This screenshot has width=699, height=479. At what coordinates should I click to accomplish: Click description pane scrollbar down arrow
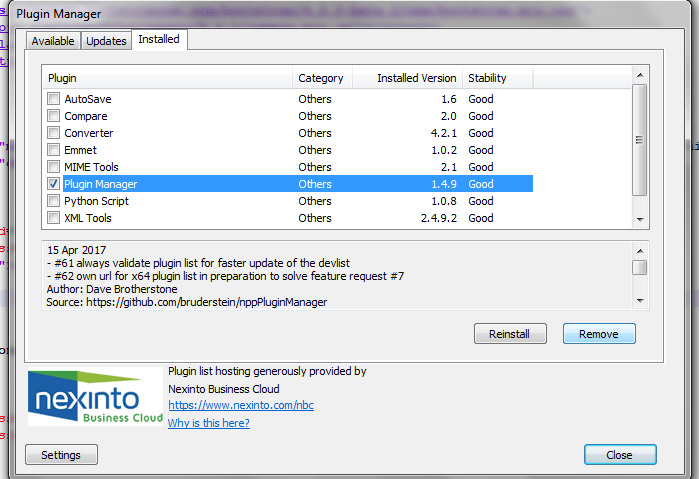pos(640,301)
